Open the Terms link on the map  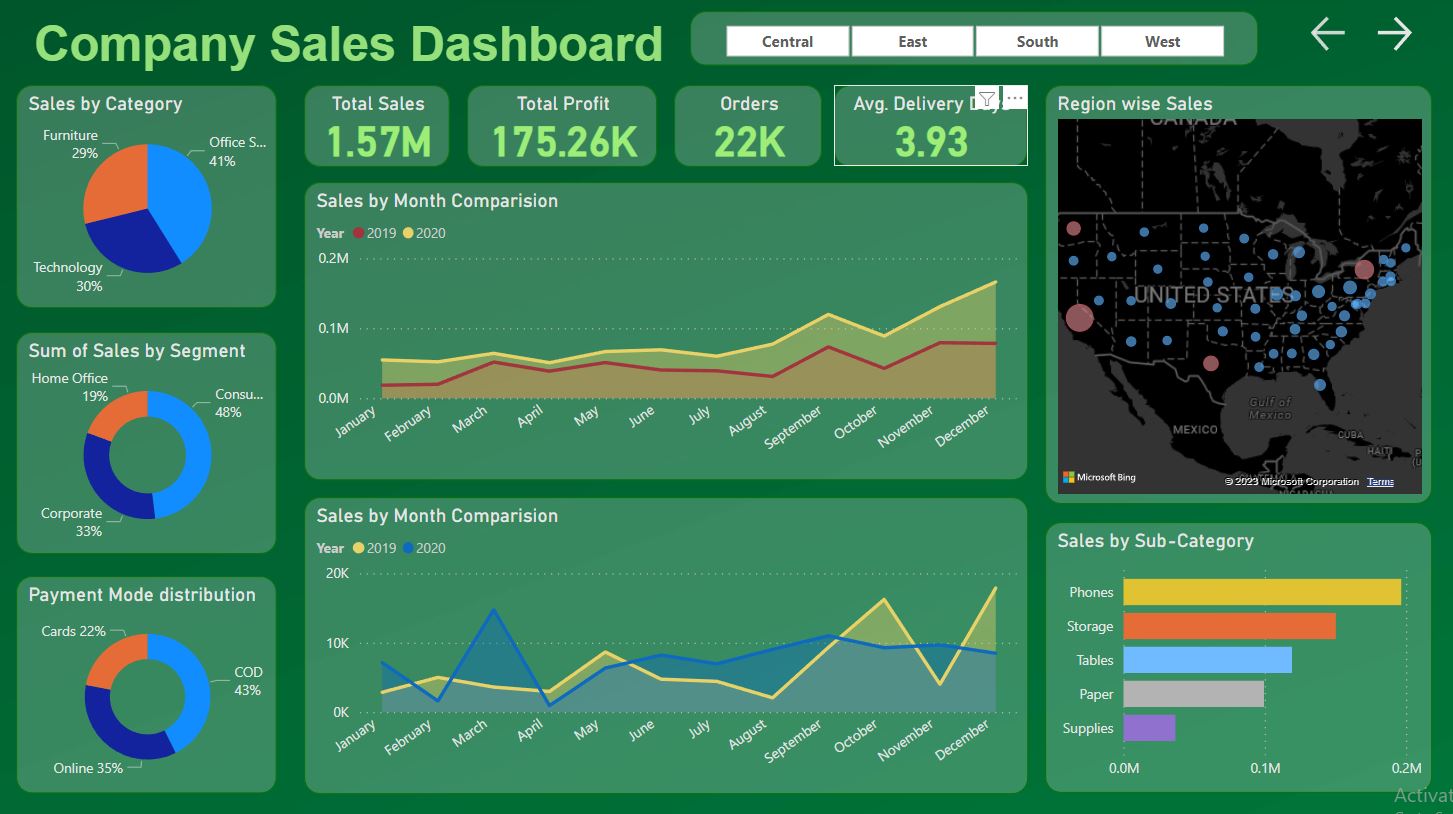coord(1379,481)
